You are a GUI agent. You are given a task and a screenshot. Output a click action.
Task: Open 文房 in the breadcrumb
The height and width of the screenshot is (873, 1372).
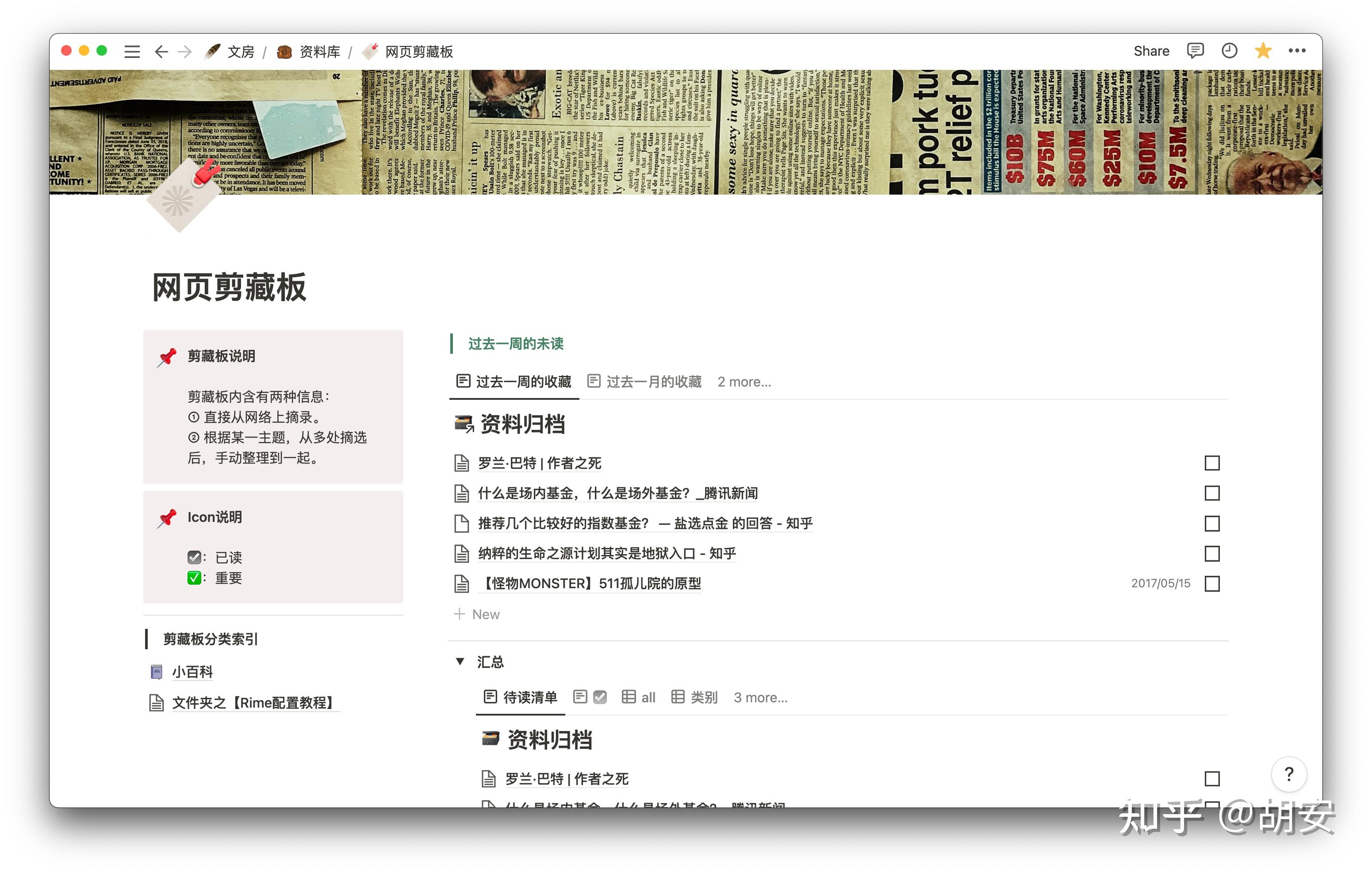coord(241,52)
